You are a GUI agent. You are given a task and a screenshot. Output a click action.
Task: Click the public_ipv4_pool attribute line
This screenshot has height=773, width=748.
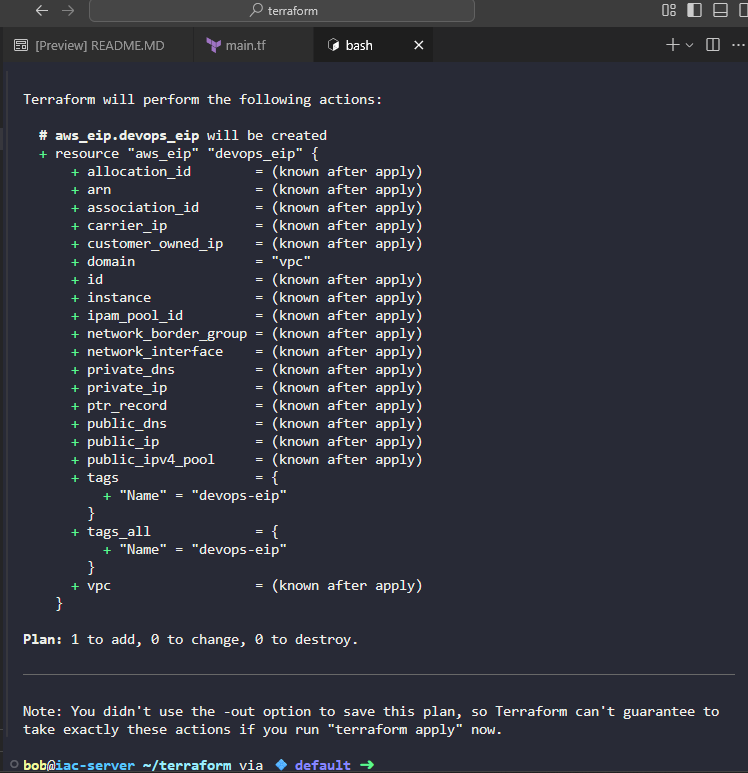[x=247, y=460]
